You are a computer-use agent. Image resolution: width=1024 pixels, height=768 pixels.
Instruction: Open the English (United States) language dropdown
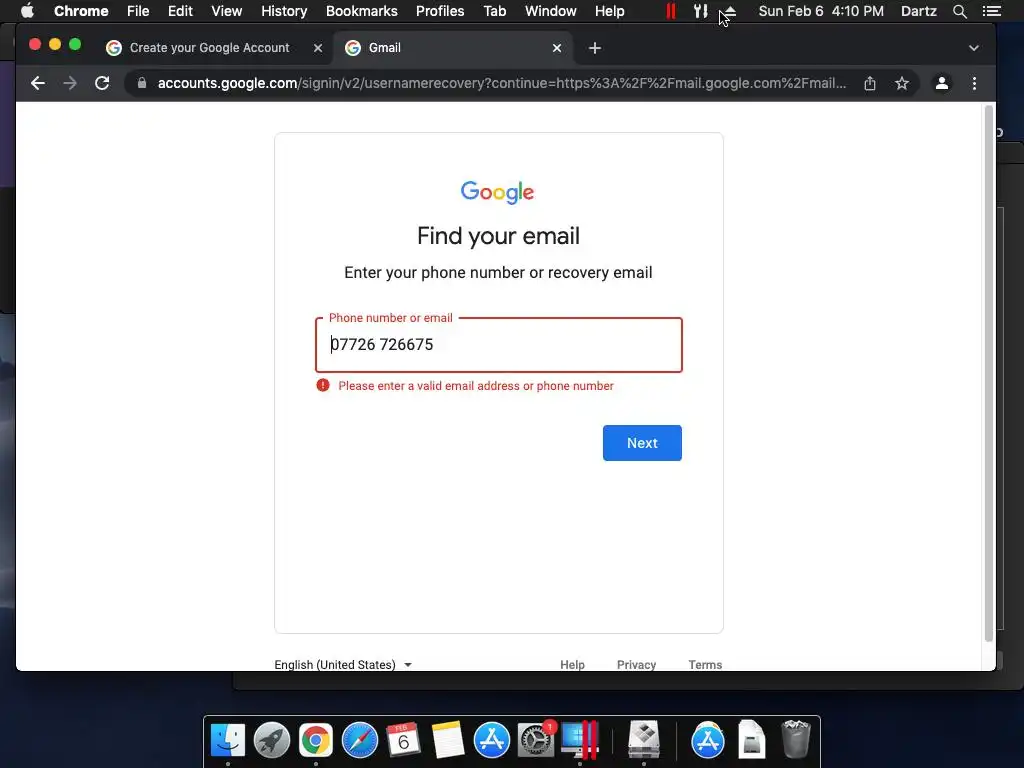(343, 664)
